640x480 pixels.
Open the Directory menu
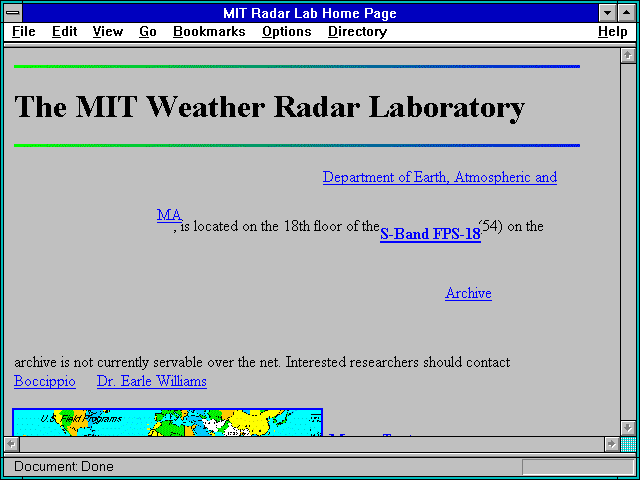[358, 32]
